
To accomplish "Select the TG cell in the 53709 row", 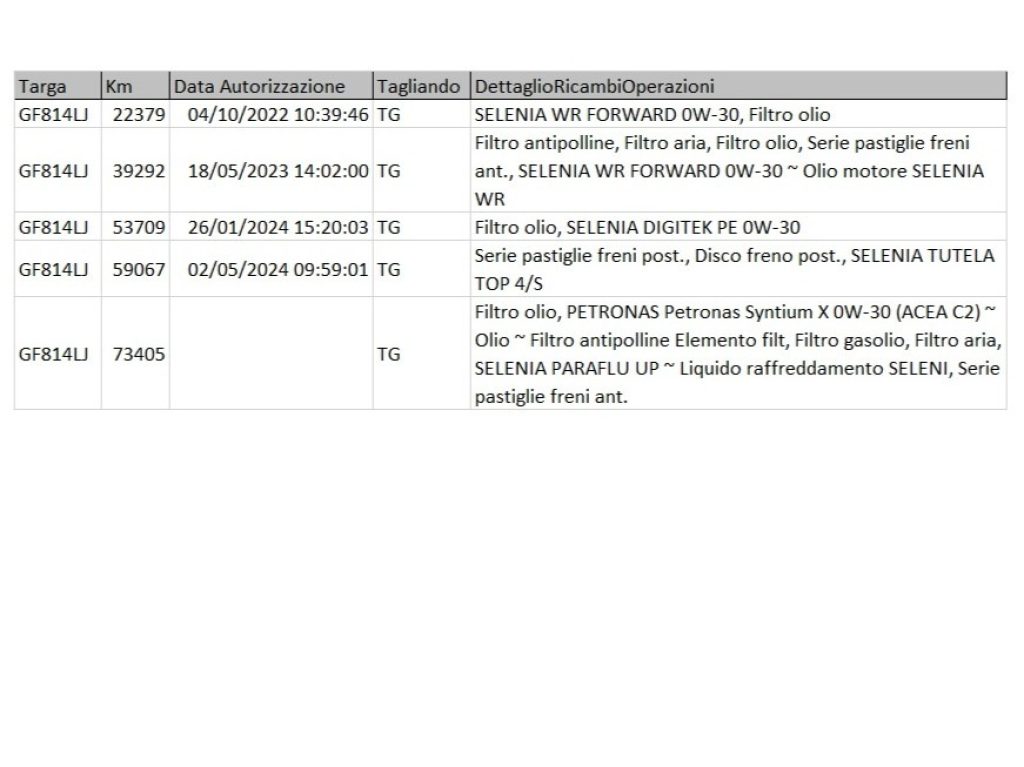I will pos(421,227).
